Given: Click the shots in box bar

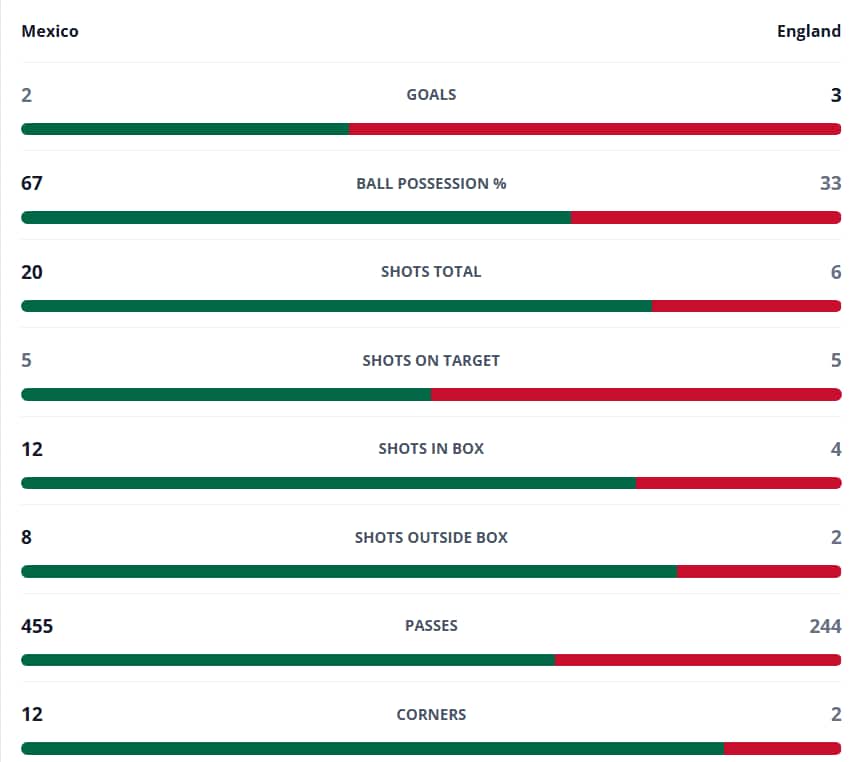Looking at the screenshot, I should [431, 483].
